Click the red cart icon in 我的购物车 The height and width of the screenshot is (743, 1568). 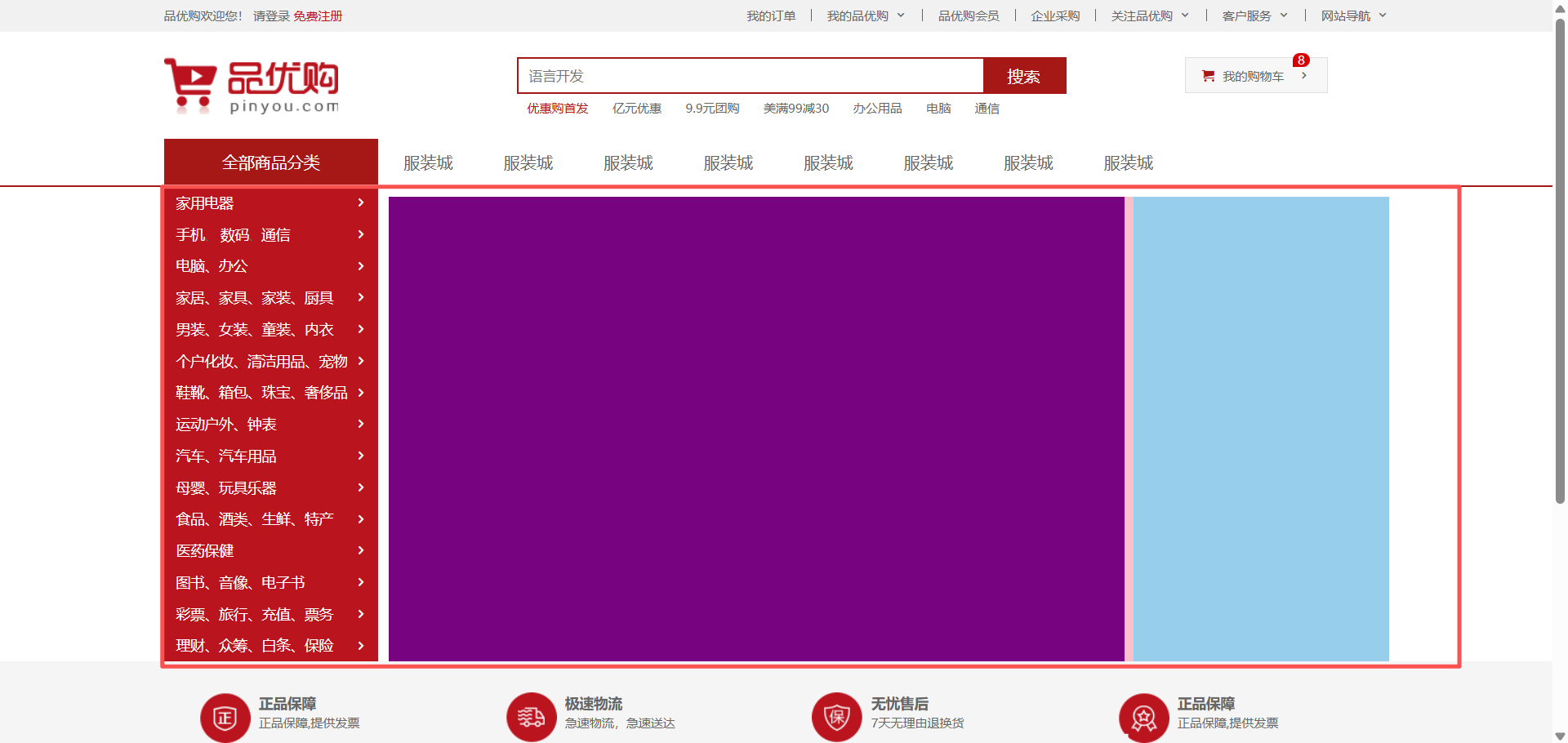[x=1208, y=76]
